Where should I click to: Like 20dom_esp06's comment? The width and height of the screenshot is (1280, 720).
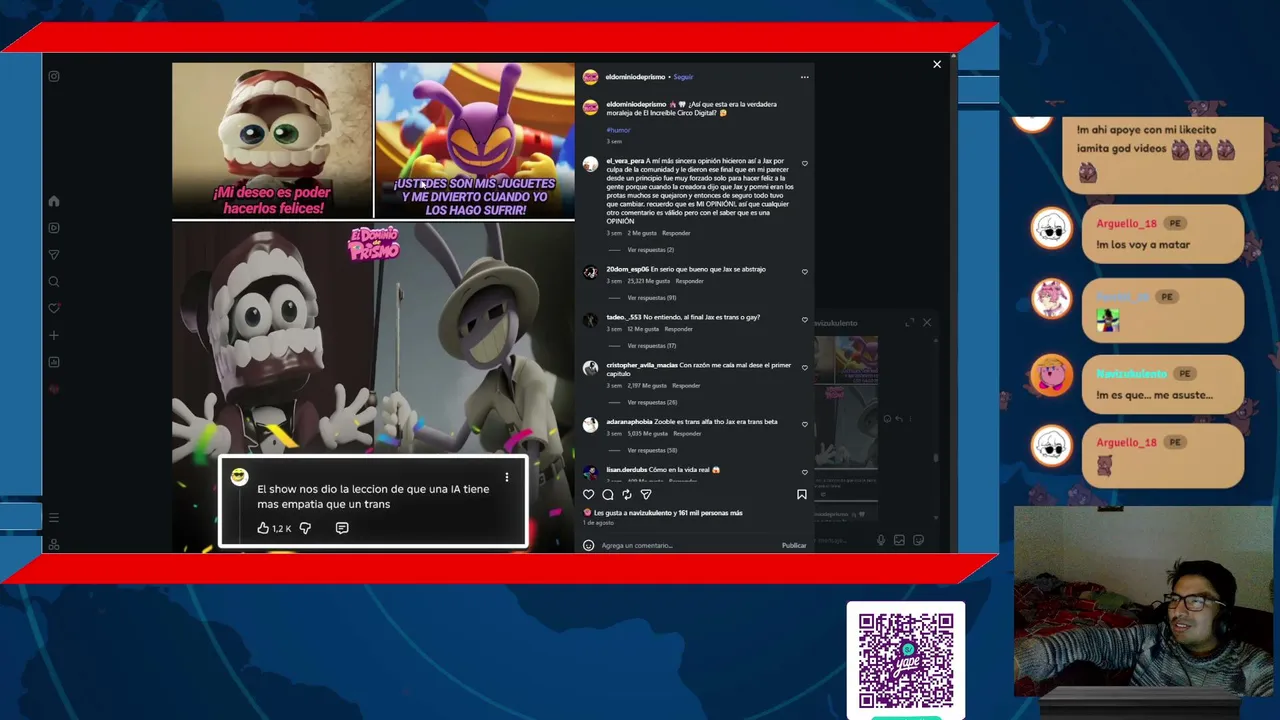point(805,272)
